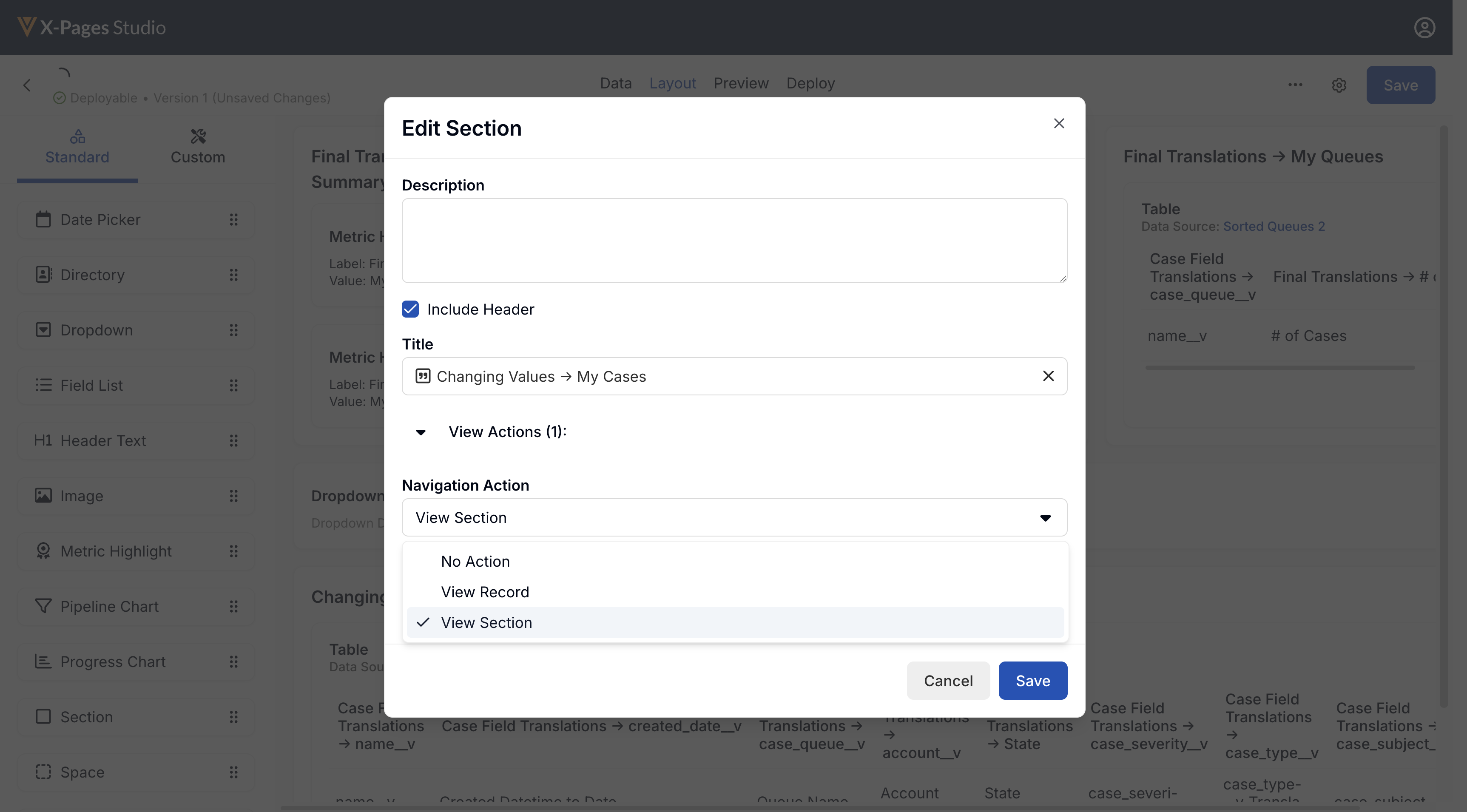Pick View Record in the dropdown
This screenshot has width=1467, height=812.
[x=485, y=592]
